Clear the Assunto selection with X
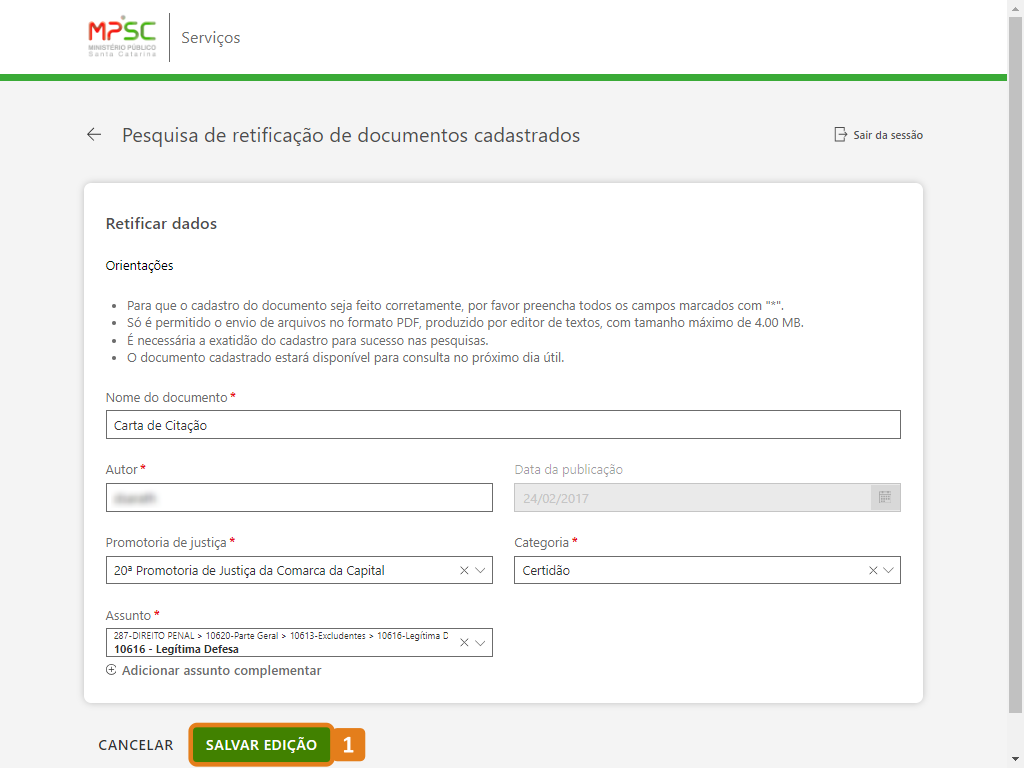1024x768 pixels. (x=464, y=642)
